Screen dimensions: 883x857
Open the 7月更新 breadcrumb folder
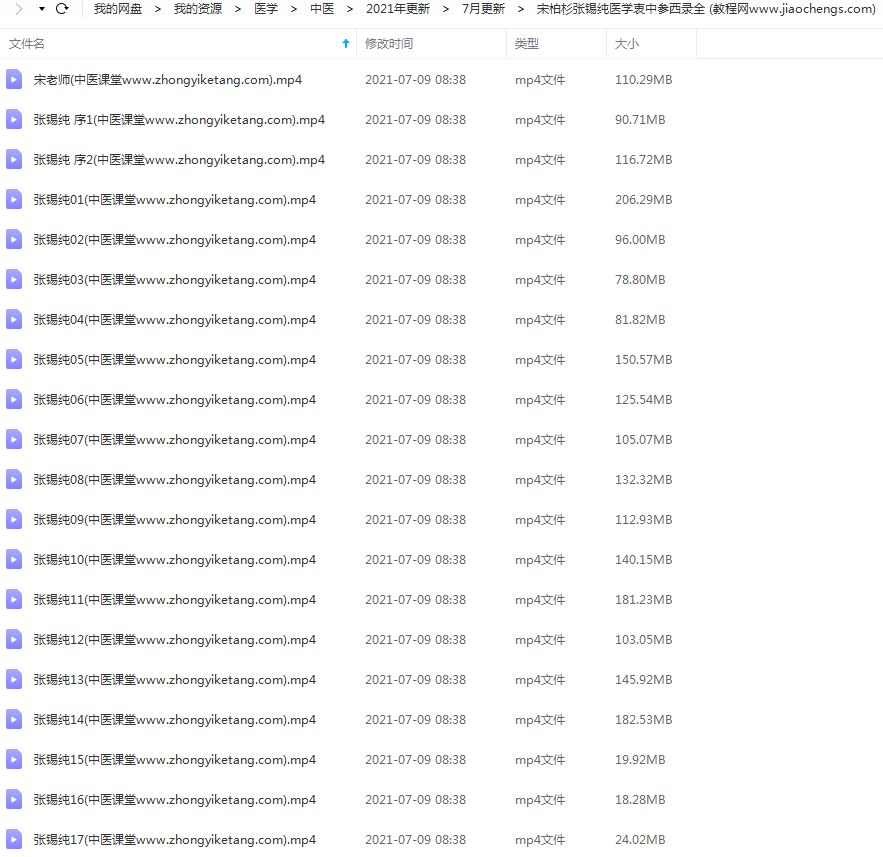click(483, 9)
